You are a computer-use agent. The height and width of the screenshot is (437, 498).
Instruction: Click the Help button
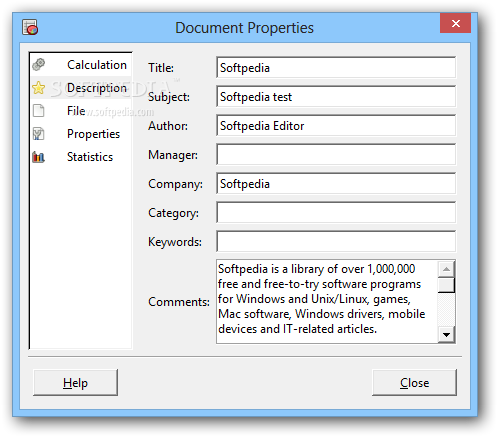[75, 382]
